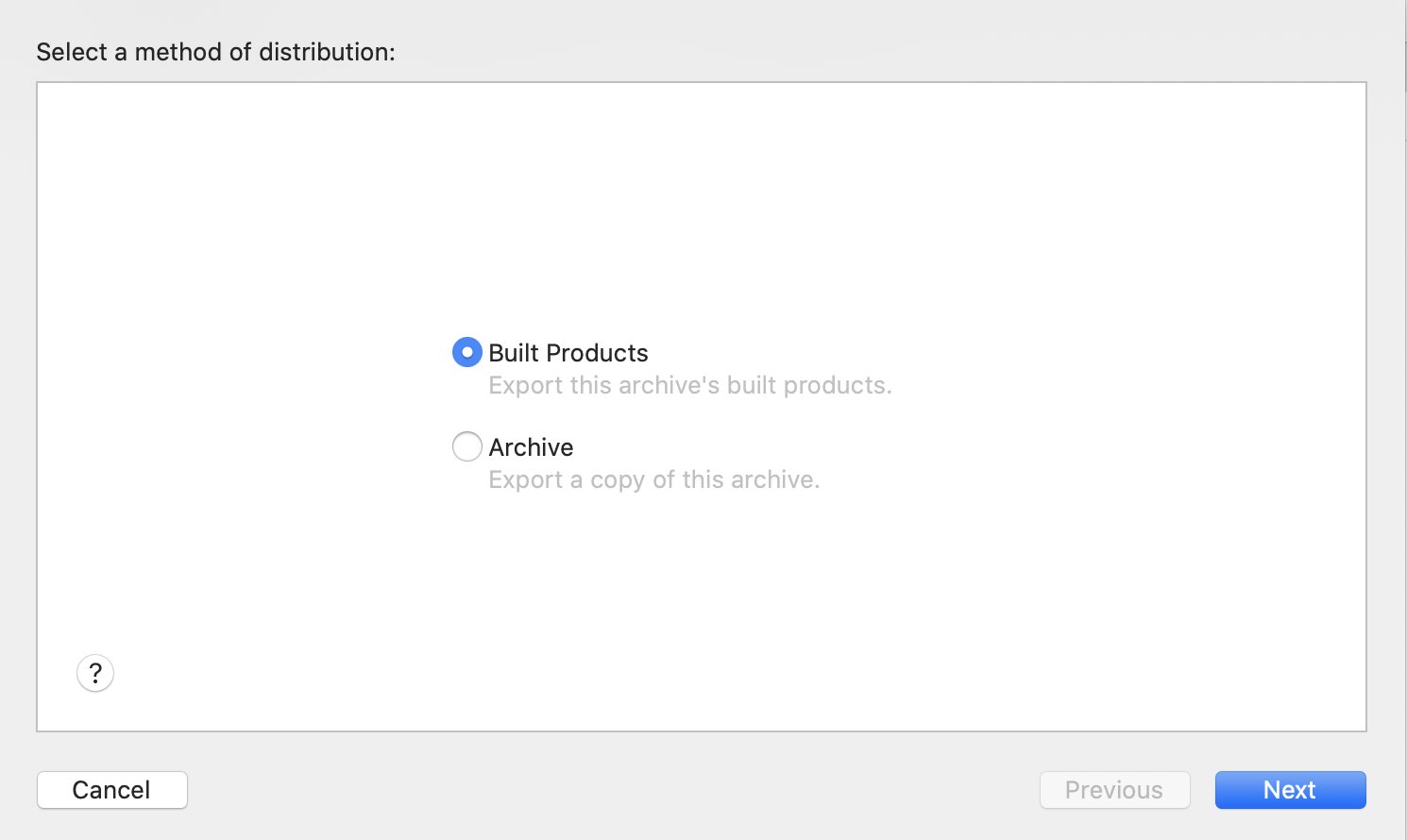Click the "Archive" option label
Screen dimensions: 1407x840
[x=531, y=447]
